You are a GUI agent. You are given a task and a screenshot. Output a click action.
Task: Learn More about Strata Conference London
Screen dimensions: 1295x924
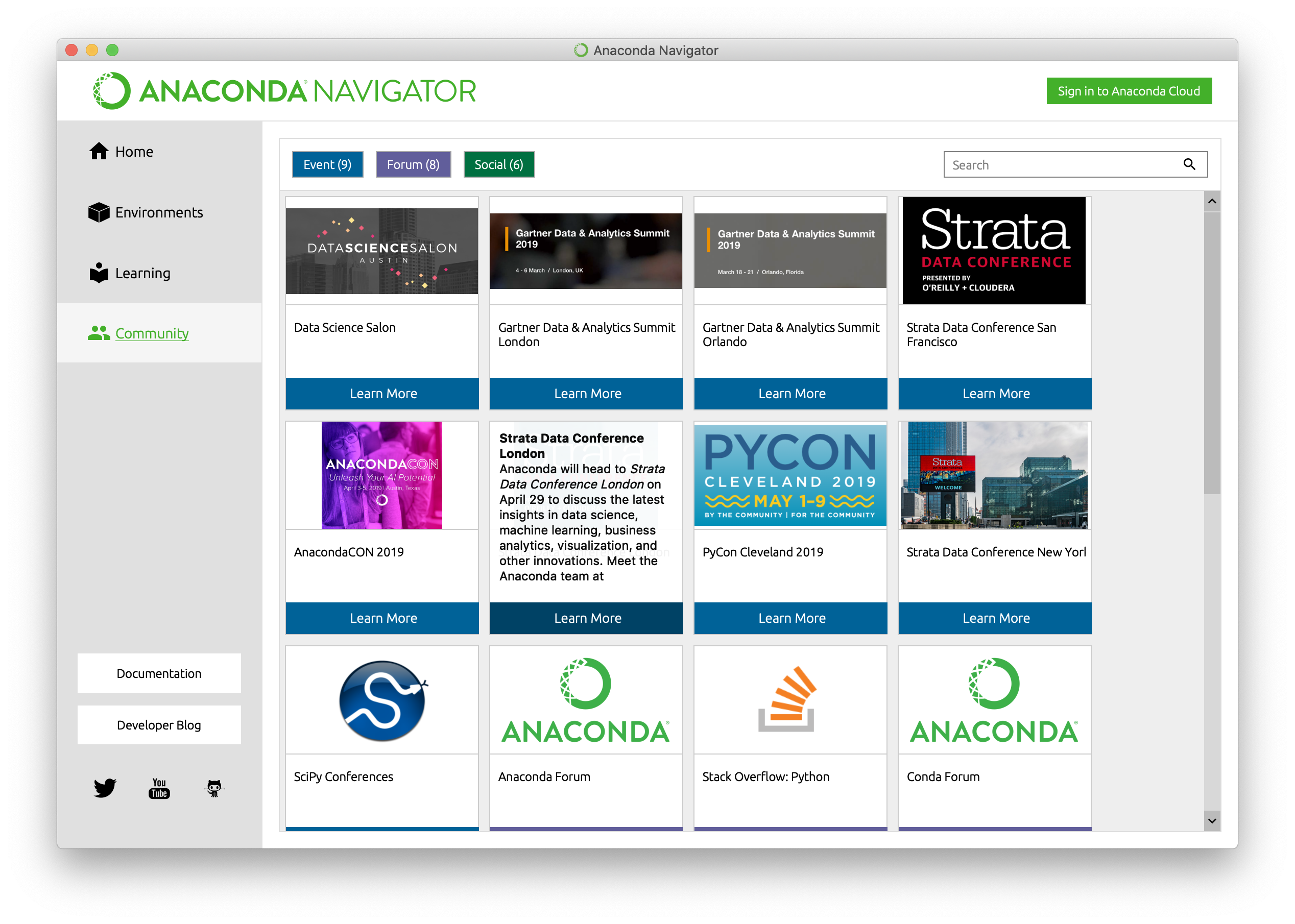click(x=587, y=618)
